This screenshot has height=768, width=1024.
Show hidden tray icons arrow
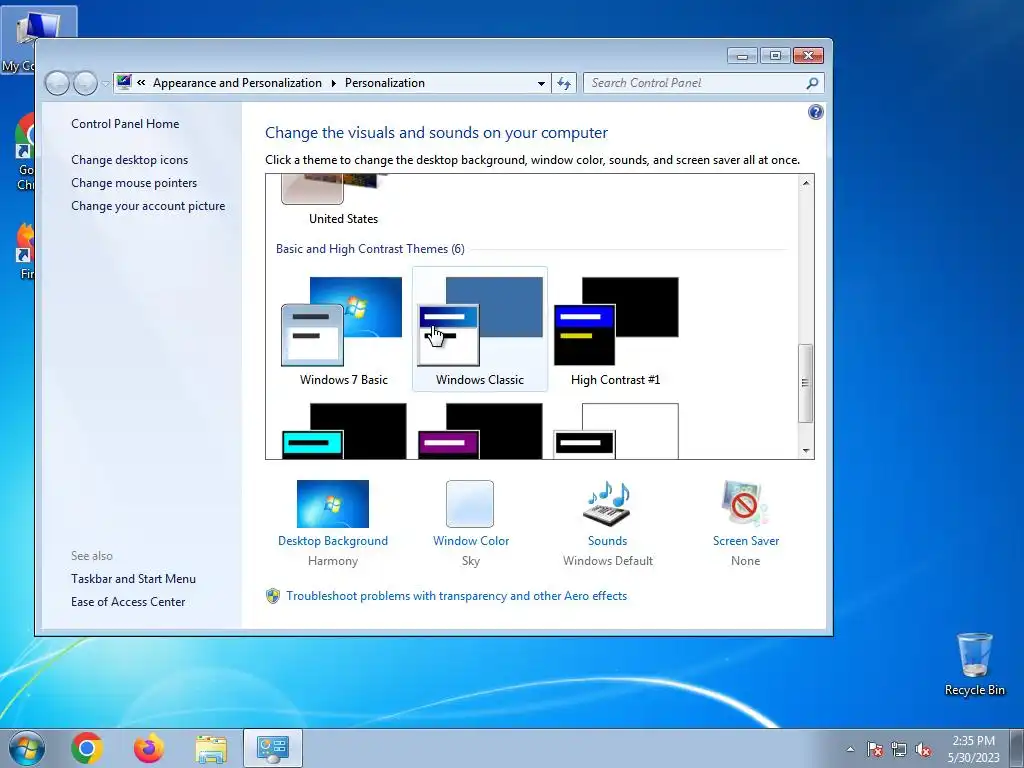pyautogui.click(x=850, y=749)
